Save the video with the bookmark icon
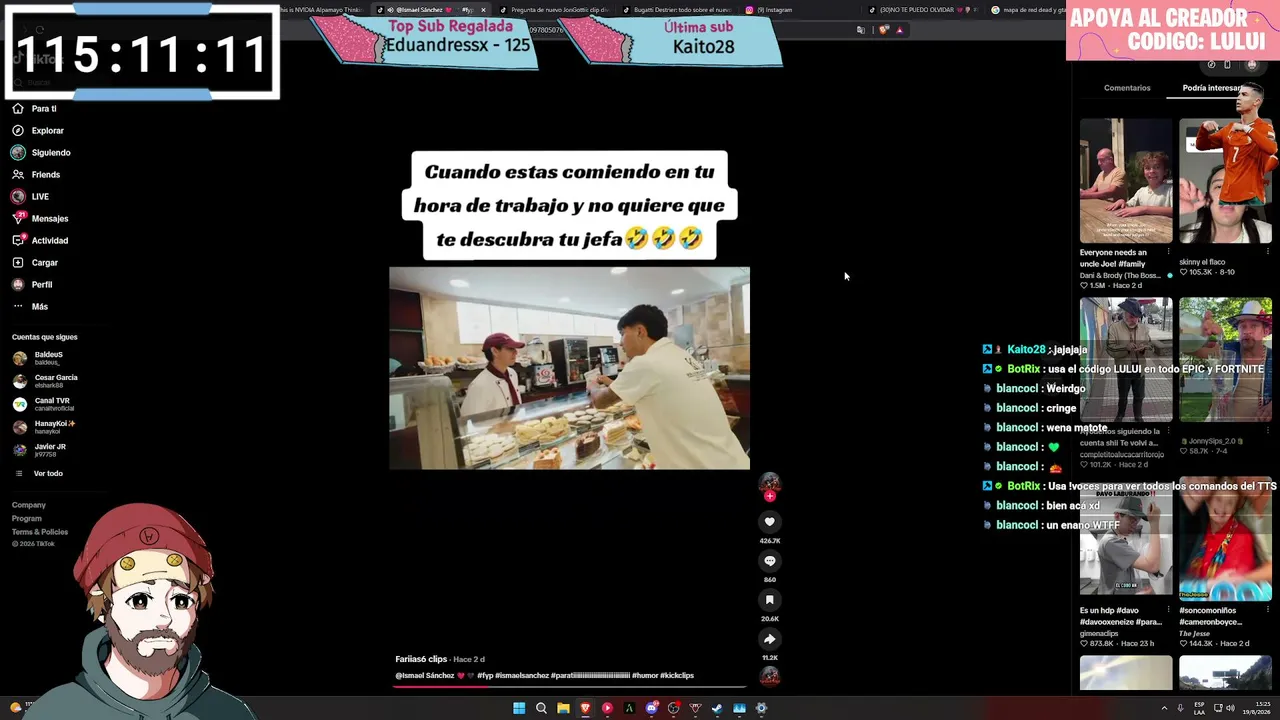Viewport: 1280px width, 720px height. click(x=769, y=599)
